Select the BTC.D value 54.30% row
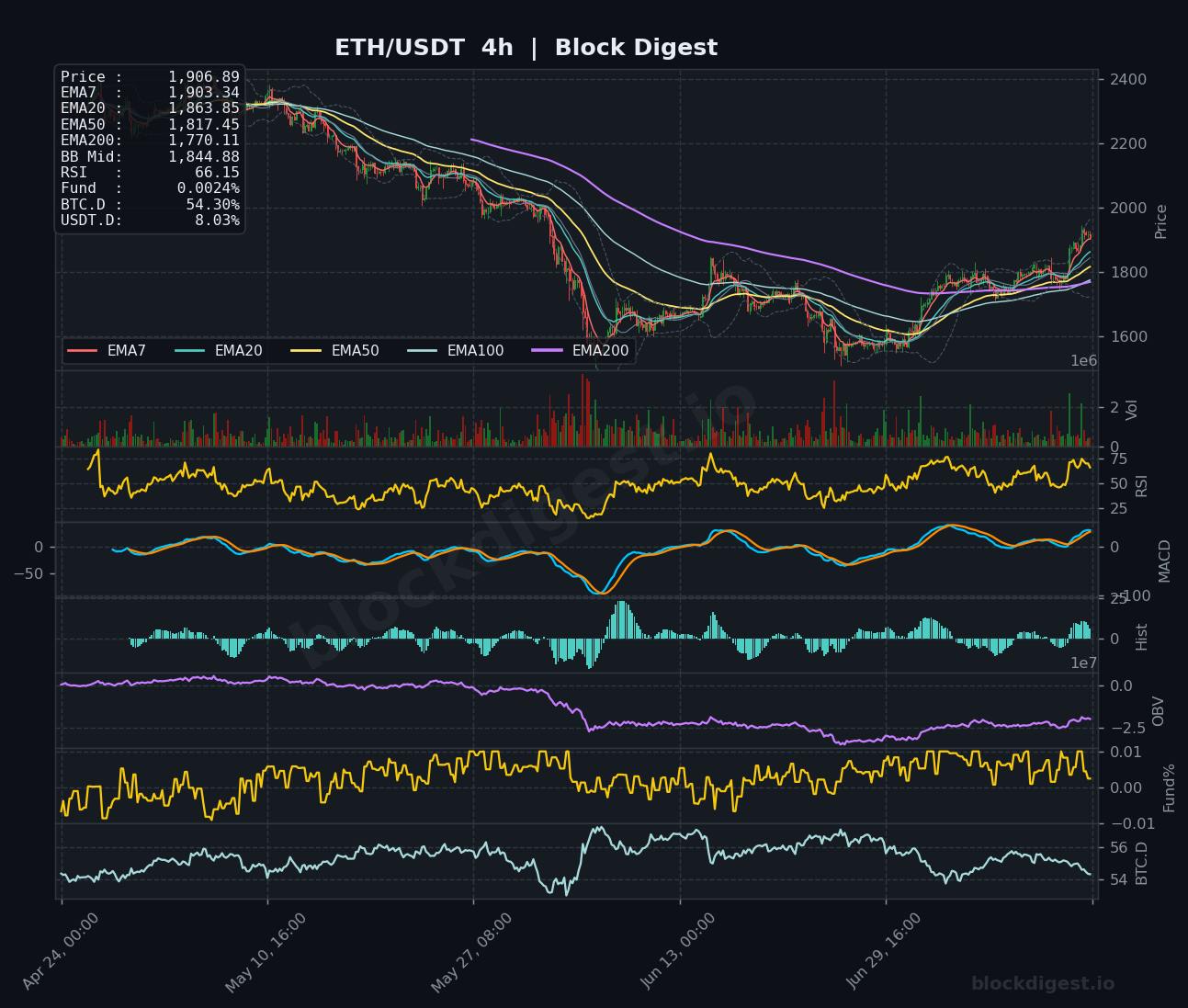Viewport: 1188px width, 1008px height. point(150,205)
